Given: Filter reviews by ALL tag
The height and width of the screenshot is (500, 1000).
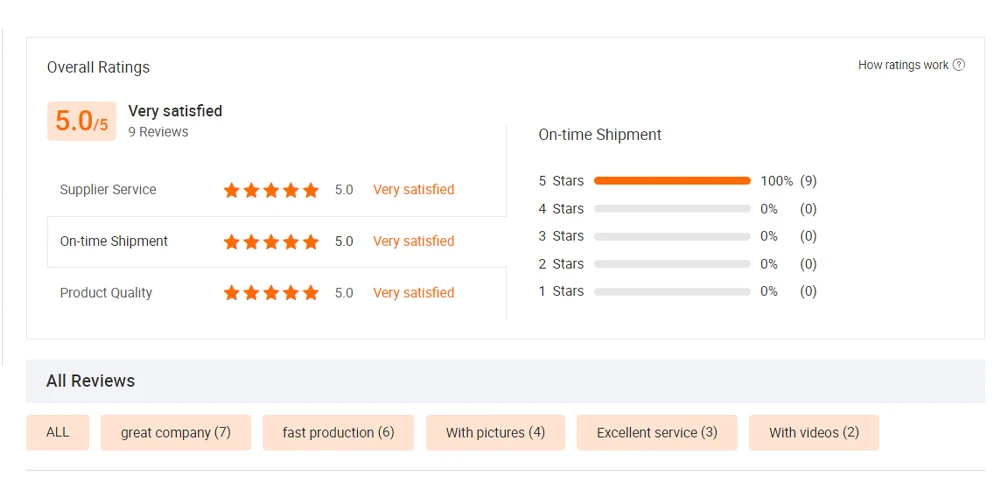Looking at the screenshot, I should (58, 433).
